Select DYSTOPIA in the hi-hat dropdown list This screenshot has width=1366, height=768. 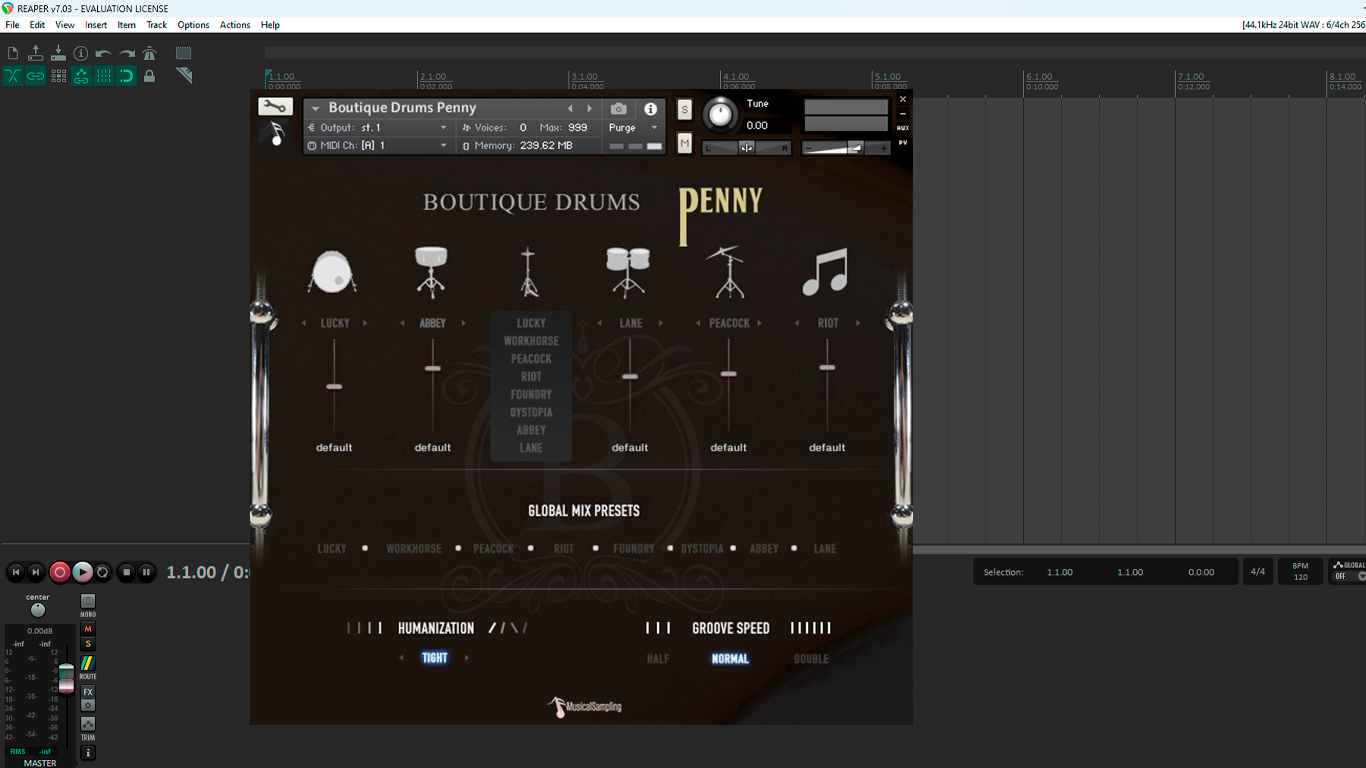531,412
